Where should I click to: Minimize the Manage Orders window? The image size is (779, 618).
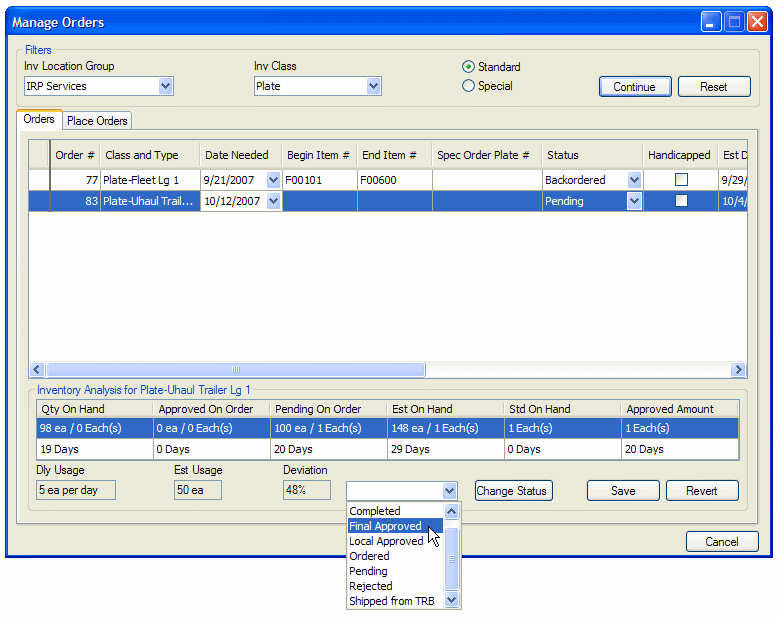click(x=711, y=22)
